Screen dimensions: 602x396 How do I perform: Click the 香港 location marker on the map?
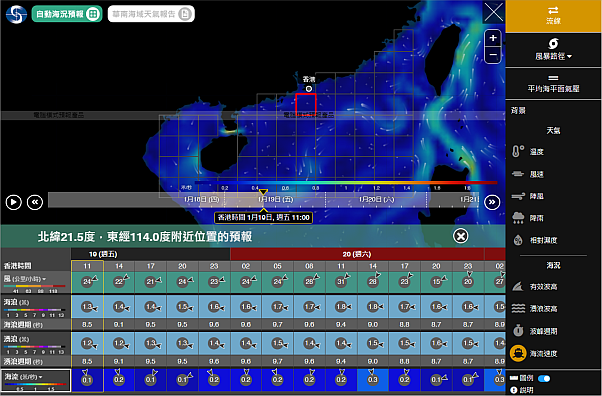(309, 89)
